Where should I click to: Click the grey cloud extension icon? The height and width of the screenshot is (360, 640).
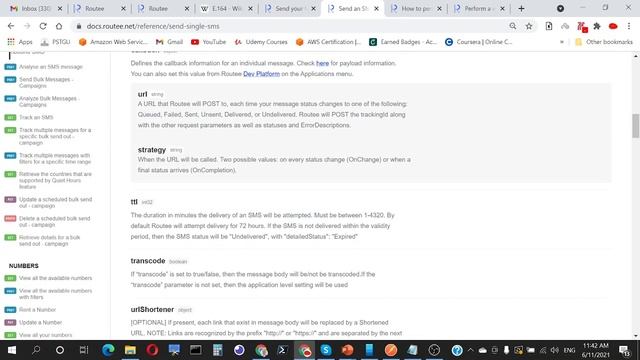click(x=565, y=26)
